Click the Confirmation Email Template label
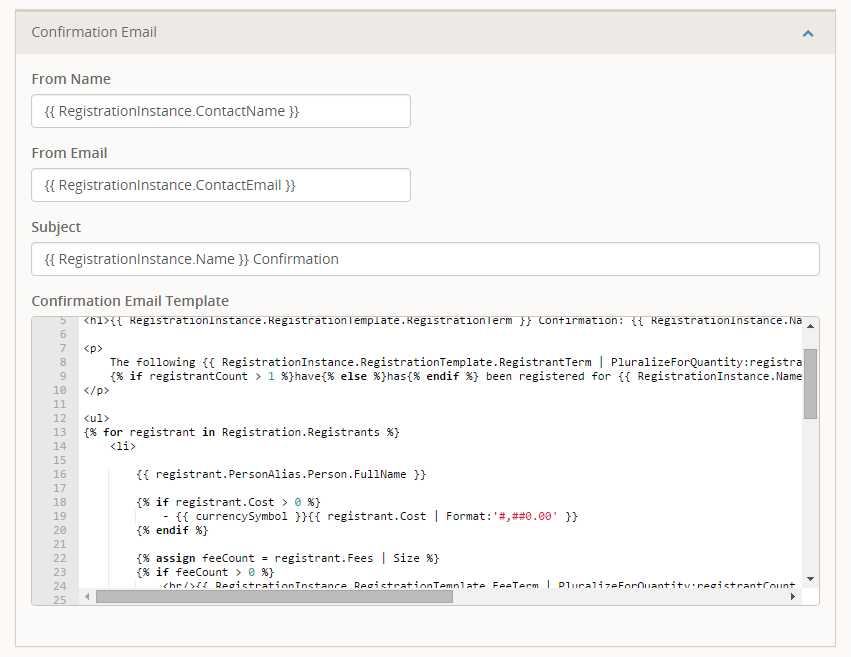This screenshot has height=657, width=851. coord(130,301)
